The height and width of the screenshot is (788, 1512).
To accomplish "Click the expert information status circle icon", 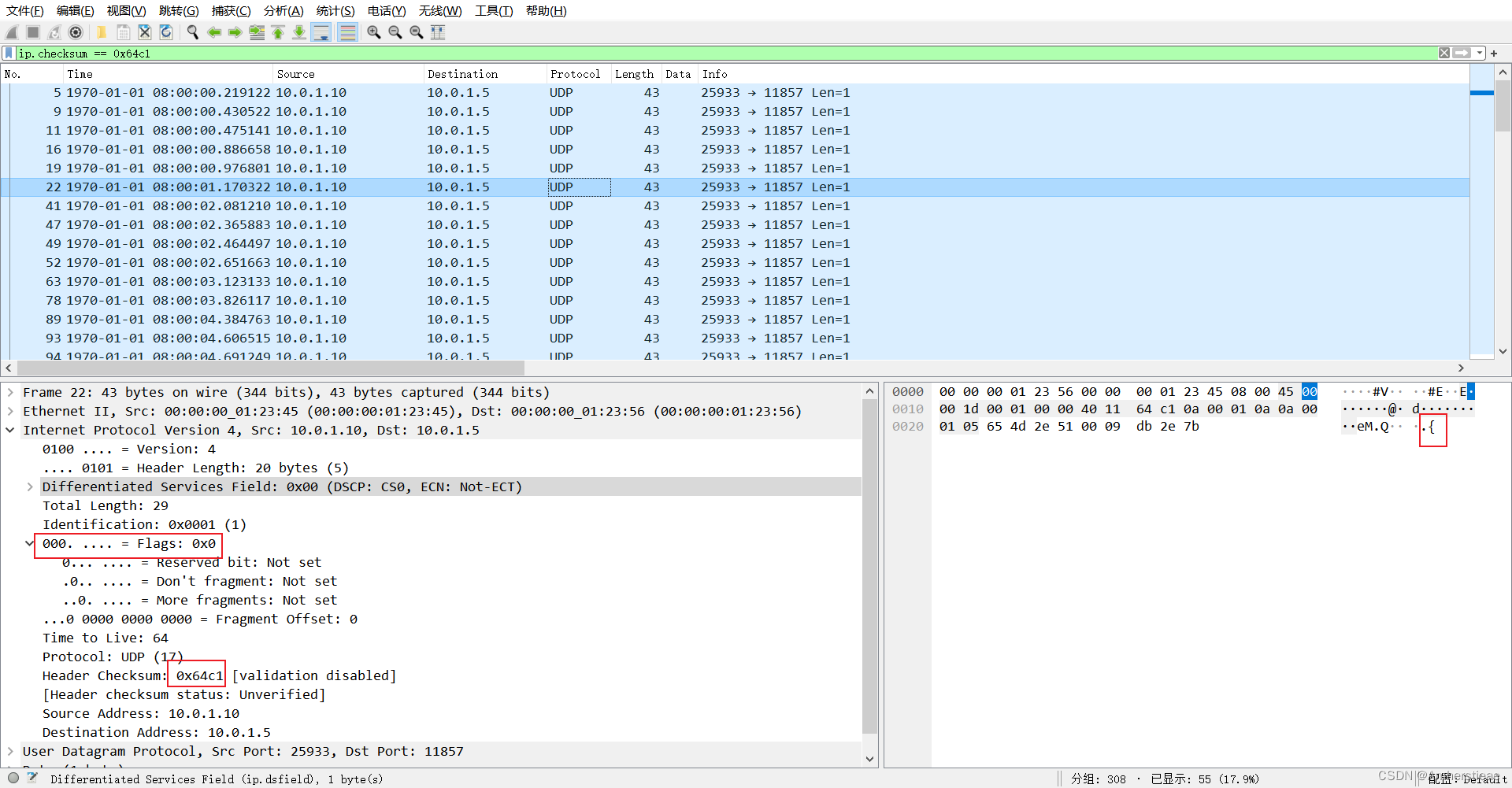I will (x=13, y=778).
